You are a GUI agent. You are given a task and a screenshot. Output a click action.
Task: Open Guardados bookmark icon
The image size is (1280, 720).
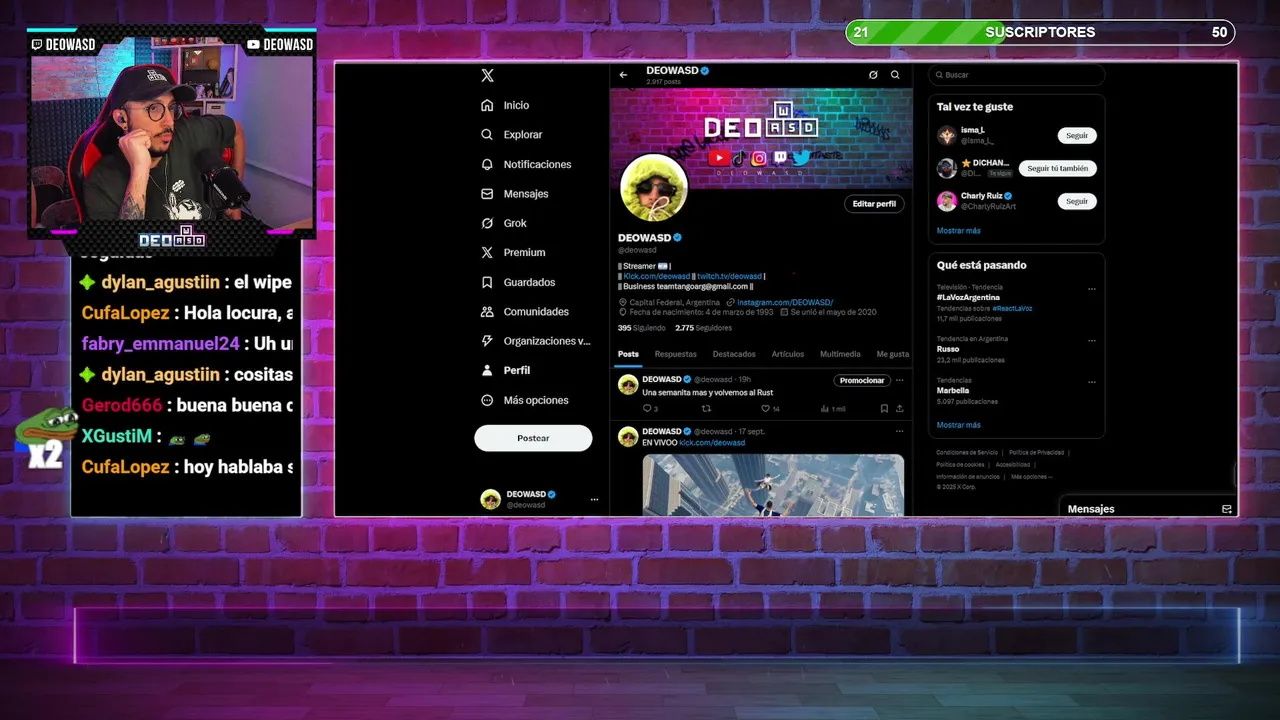(x=487, y=282)
